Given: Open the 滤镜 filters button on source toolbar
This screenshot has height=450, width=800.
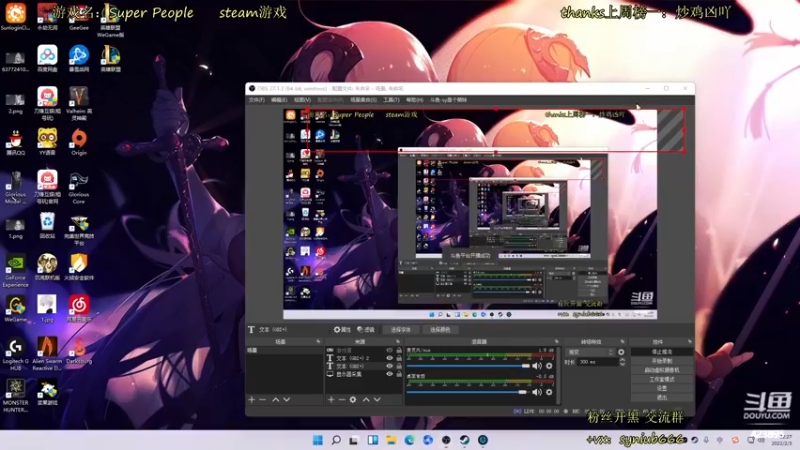Looking at the screenshot, I should click(x=366, y=330).
